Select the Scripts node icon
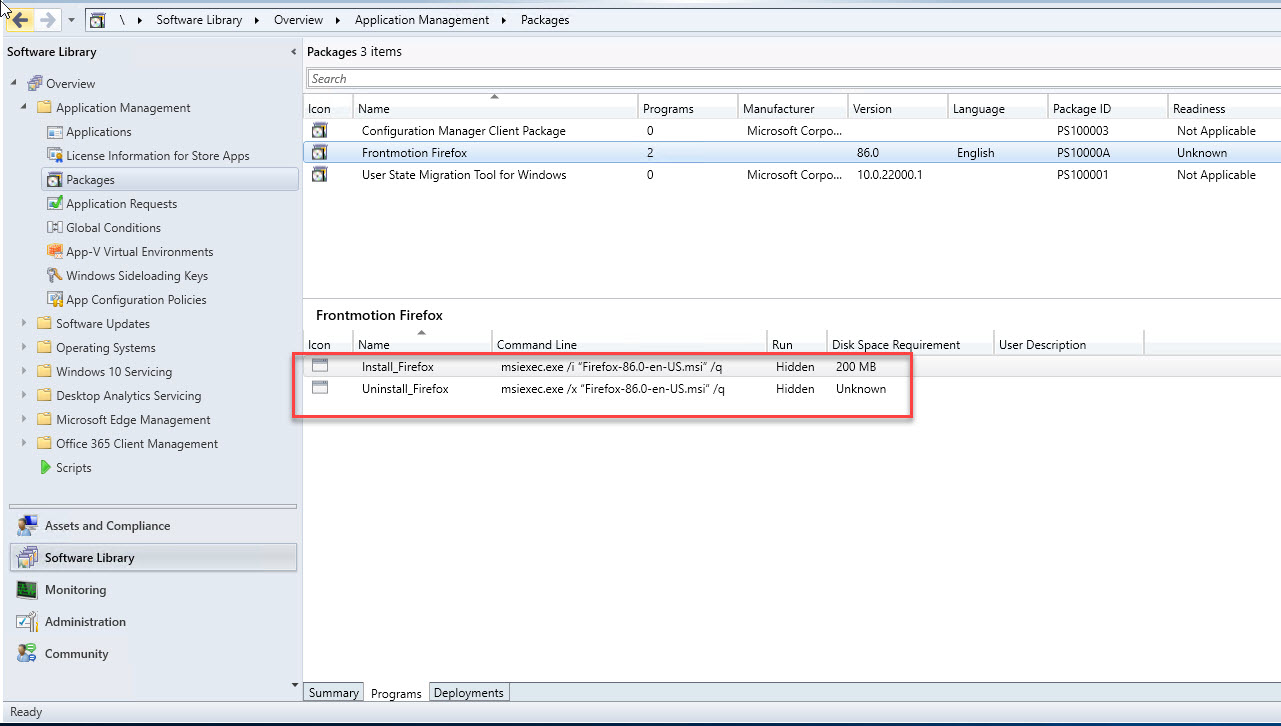This screenshot has width=1281, height=726. point(45,468)
